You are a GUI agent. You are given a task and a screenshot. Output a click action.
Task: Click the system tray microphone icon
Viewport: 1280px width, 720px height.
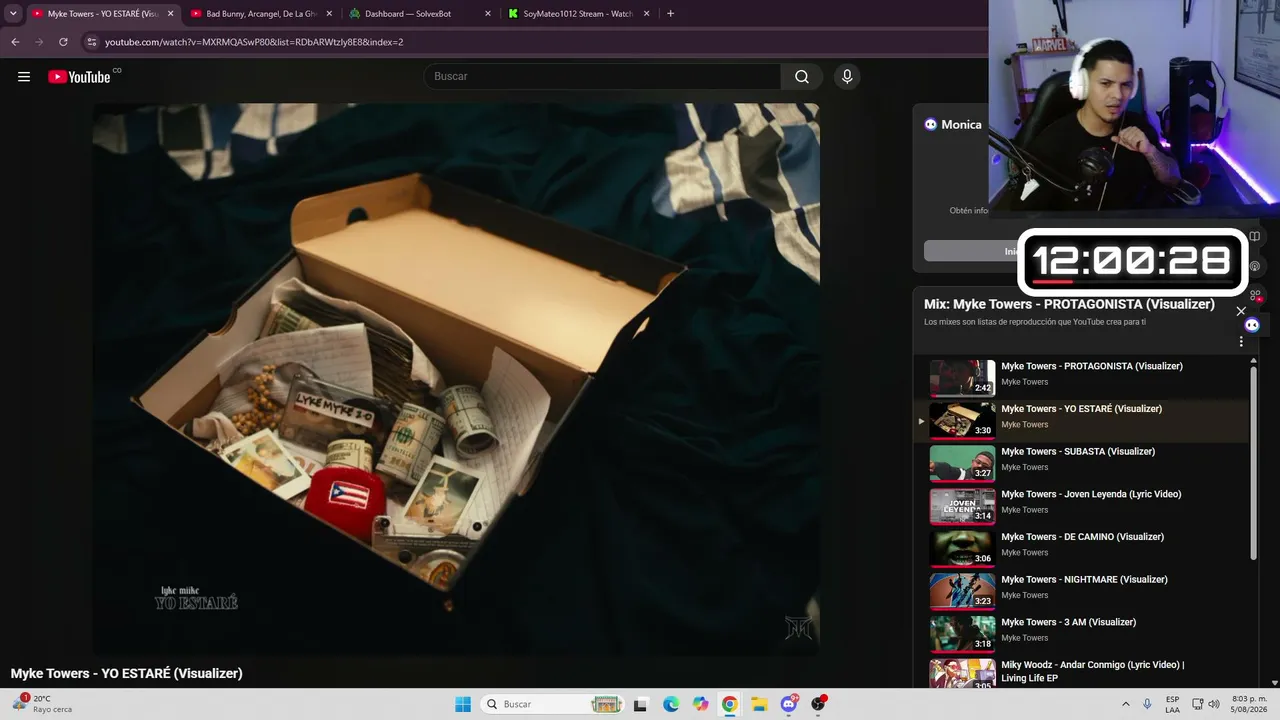tap(1147, 704)
